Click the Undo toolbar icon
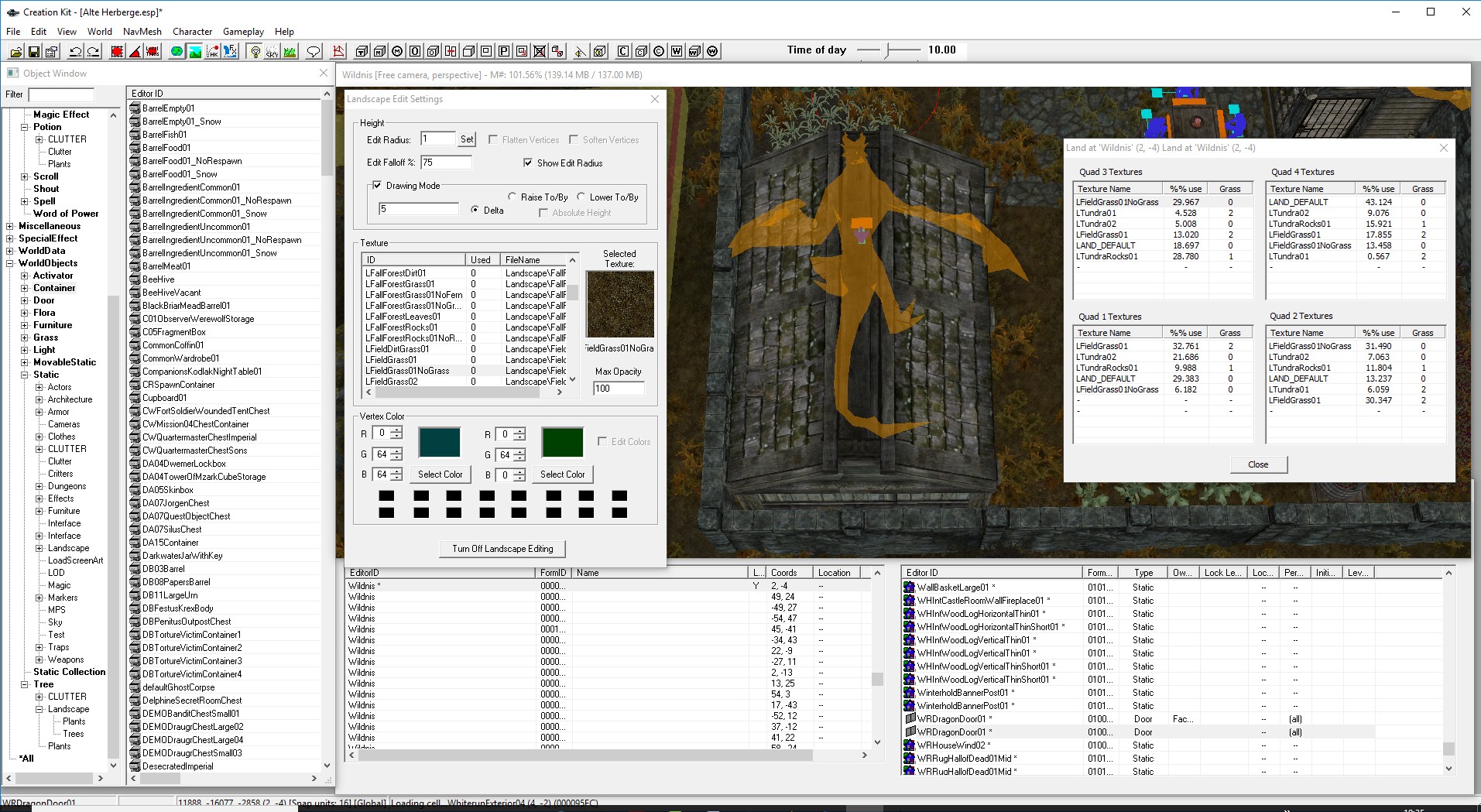The width and height of the screenshot is (1481, 812). pyautogui.click(x=75, y=52)
